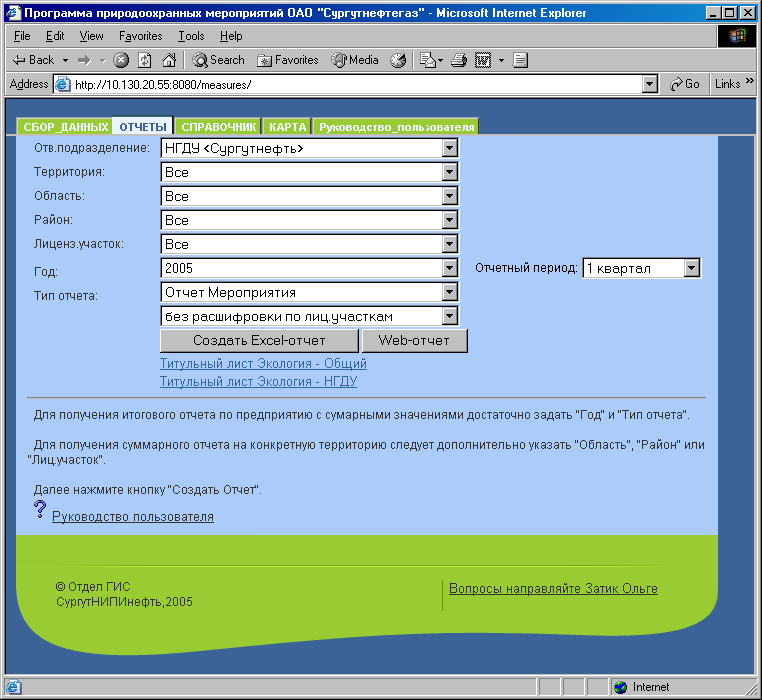762x700 pixels.
Task: Open the View menu
Action: (91, 36)
